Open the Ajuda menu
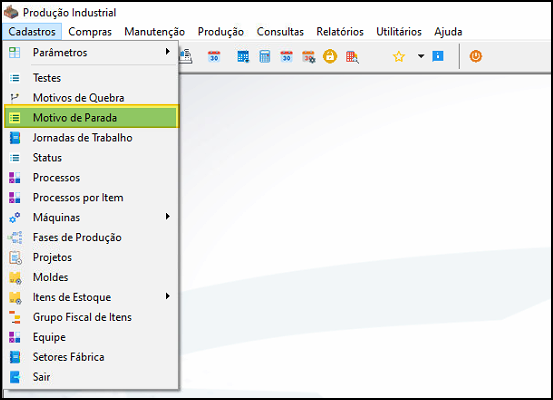This screenshot has width=553, height=400. pos(448,32)
